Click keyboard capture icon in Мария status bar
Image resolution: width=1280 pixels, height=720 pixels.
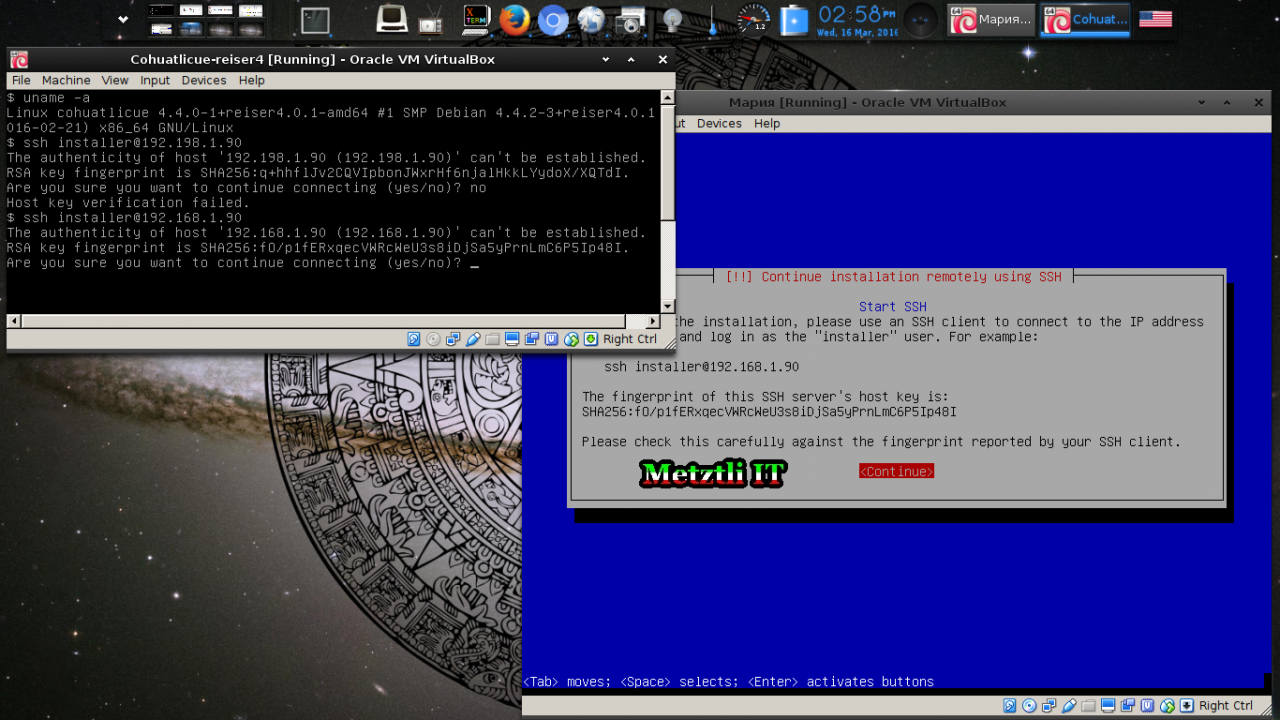coord(1187,706)
